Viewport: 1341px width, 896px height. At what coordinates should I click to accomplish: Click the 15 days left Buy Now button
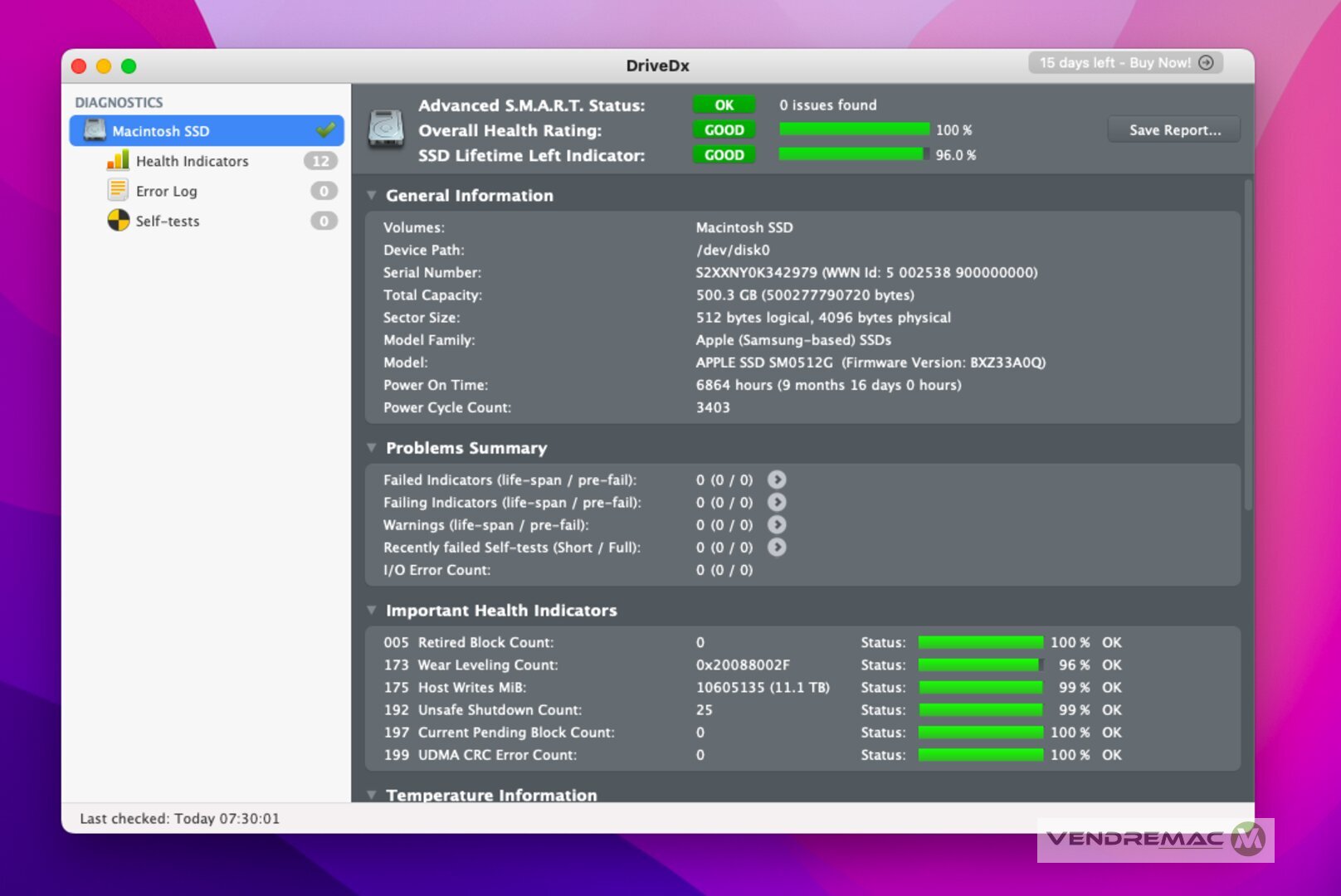[1125, 63]
